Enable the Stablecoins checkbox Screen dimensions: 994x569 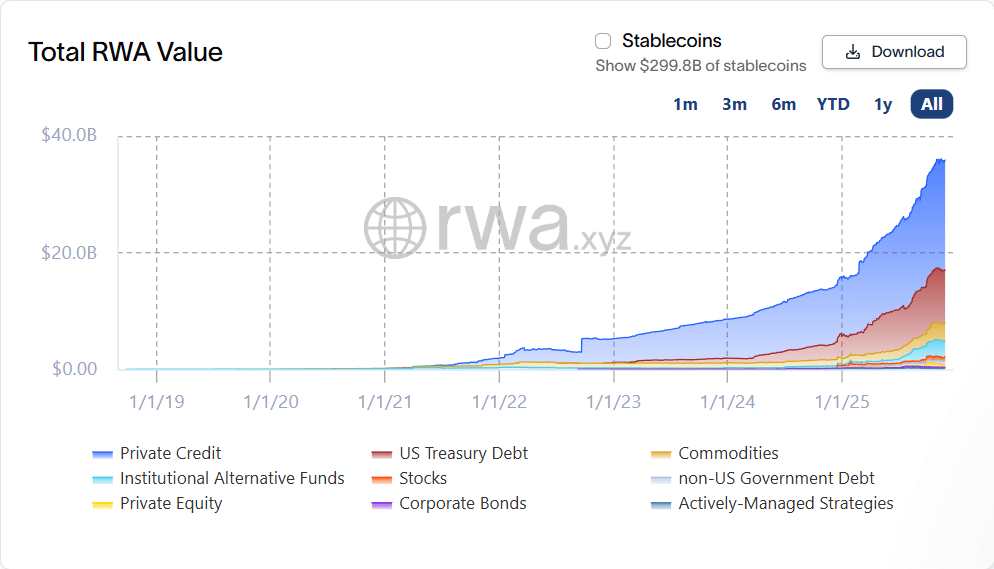[x=603, y=41]
